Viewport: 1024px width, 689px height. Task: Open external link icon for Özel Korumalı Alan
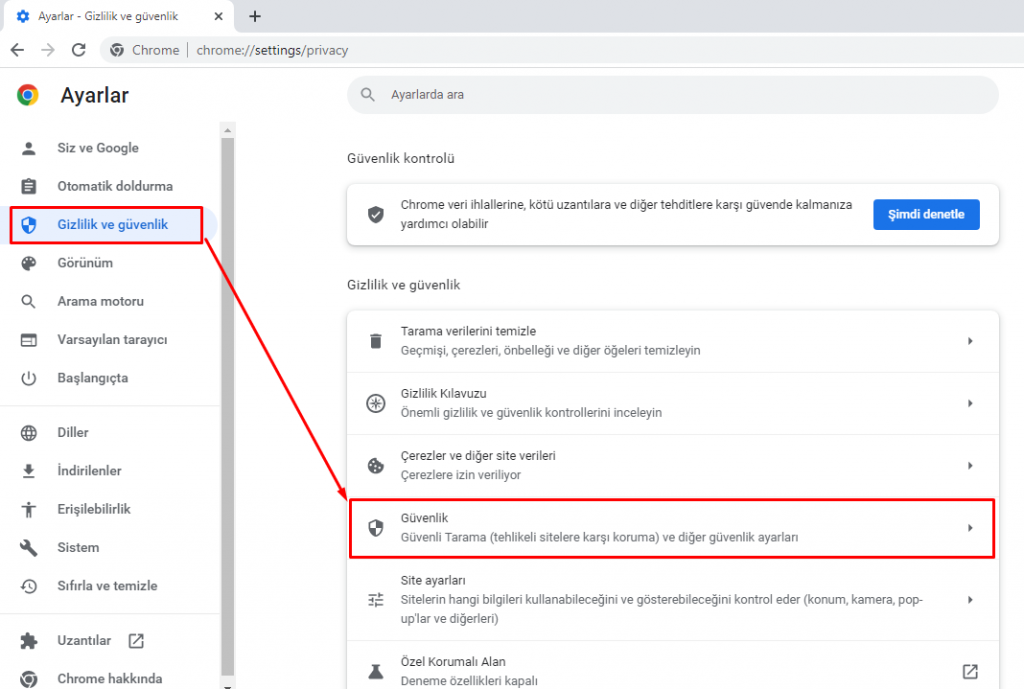tap(970, 671)
